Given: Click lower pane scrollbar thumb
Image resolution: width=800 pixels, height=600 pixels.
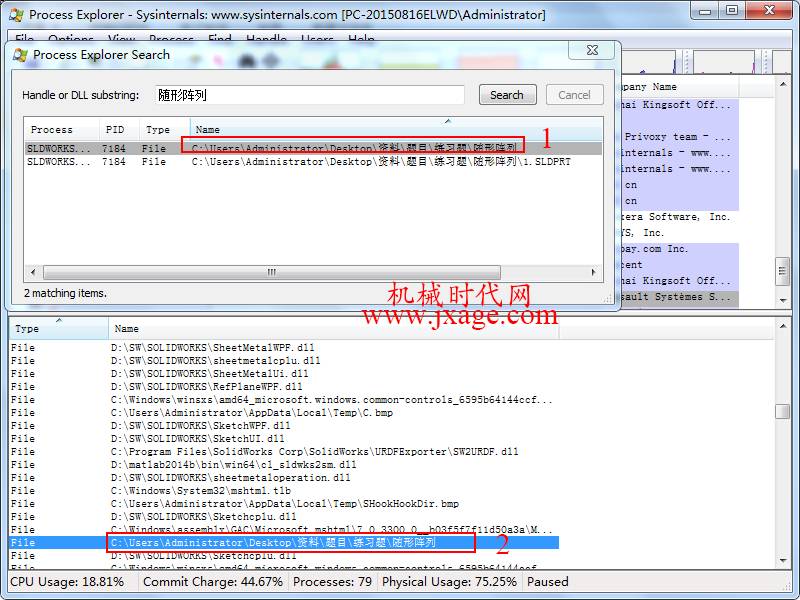Looking at the screenshot, I should [x=782, y=411].
